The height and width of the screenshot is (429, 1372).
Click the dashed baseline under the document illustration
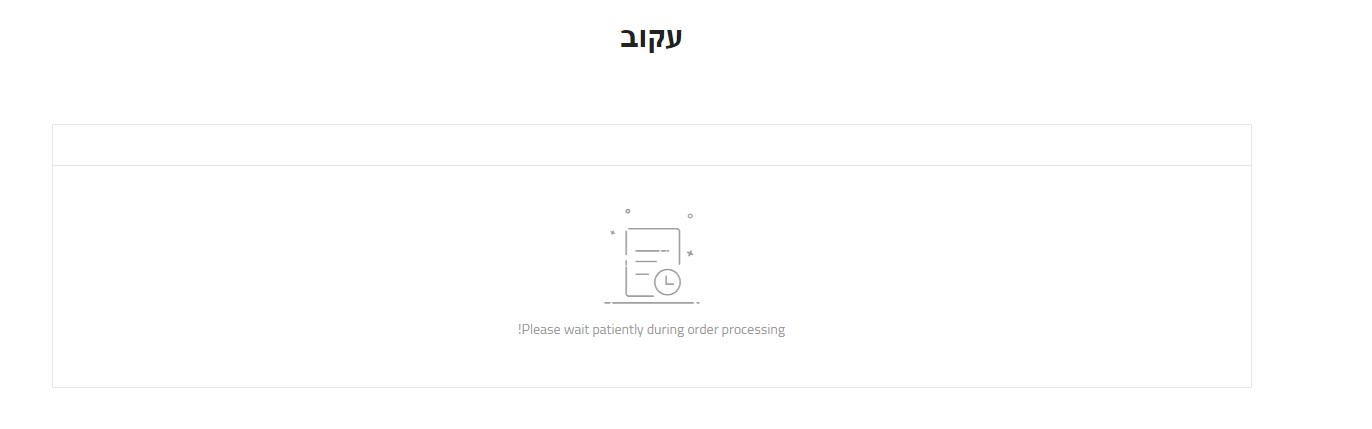[x=651, y=302]
